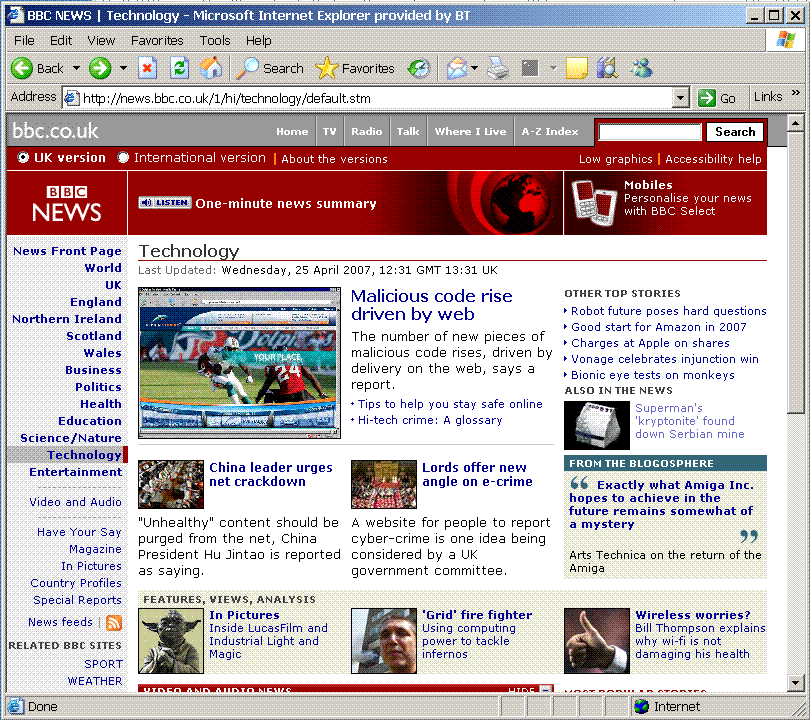This screenshot has width=810, height=720.
Task: Open the Science/Nature section link
Action: [x=71, y=438]
